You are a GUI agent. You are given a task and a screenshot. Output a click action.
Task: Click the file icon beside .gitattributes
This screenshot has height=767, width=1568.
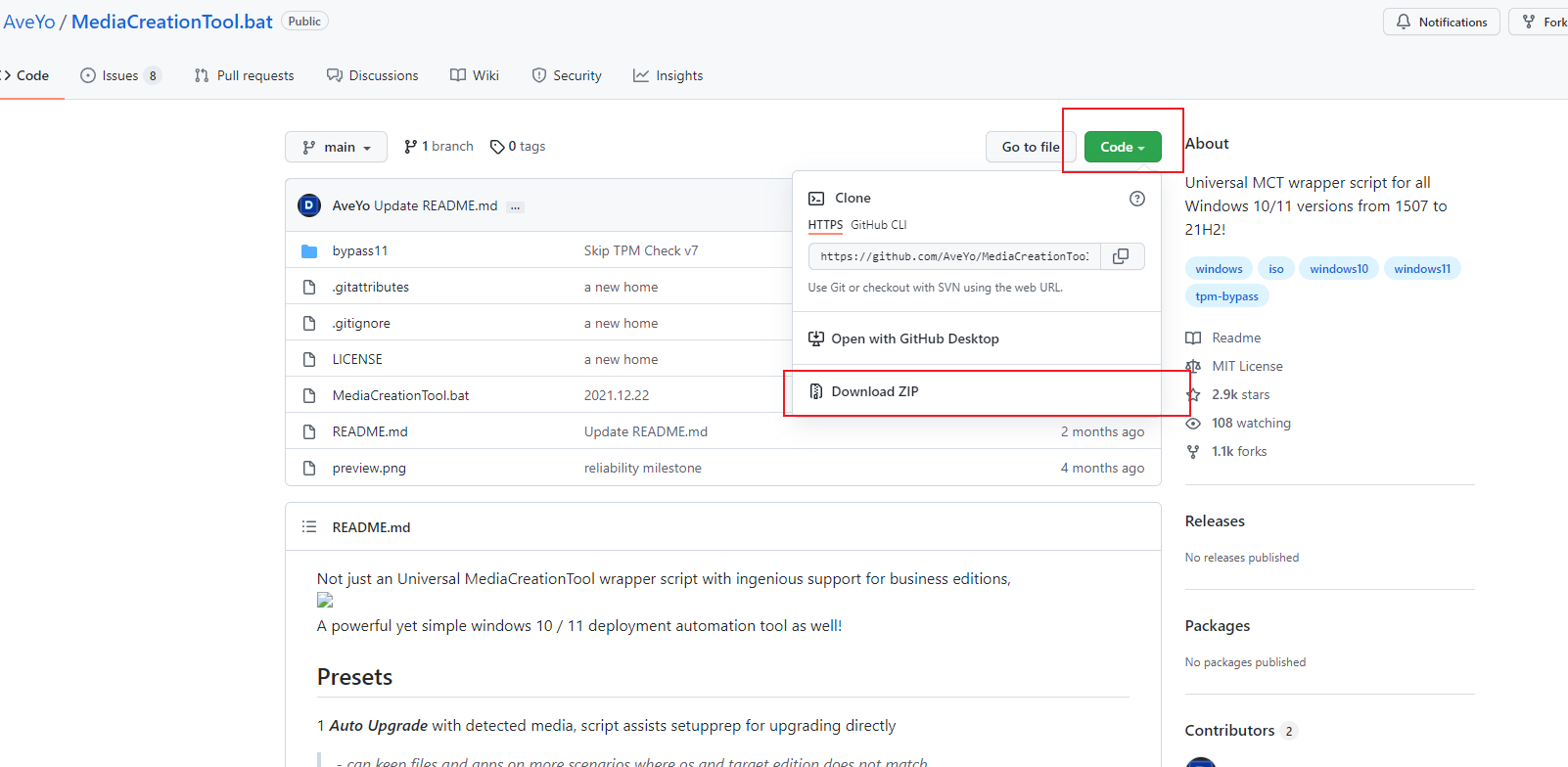309,288
